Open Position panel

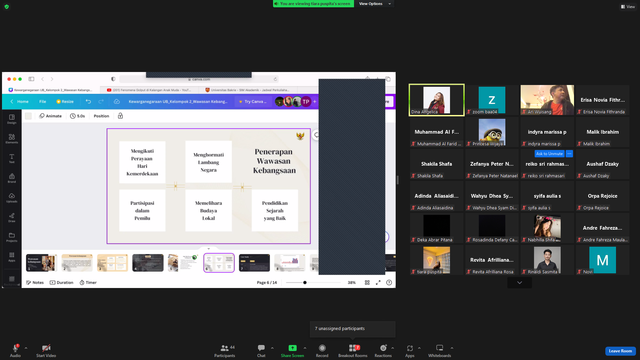click(x=101, y=116)
